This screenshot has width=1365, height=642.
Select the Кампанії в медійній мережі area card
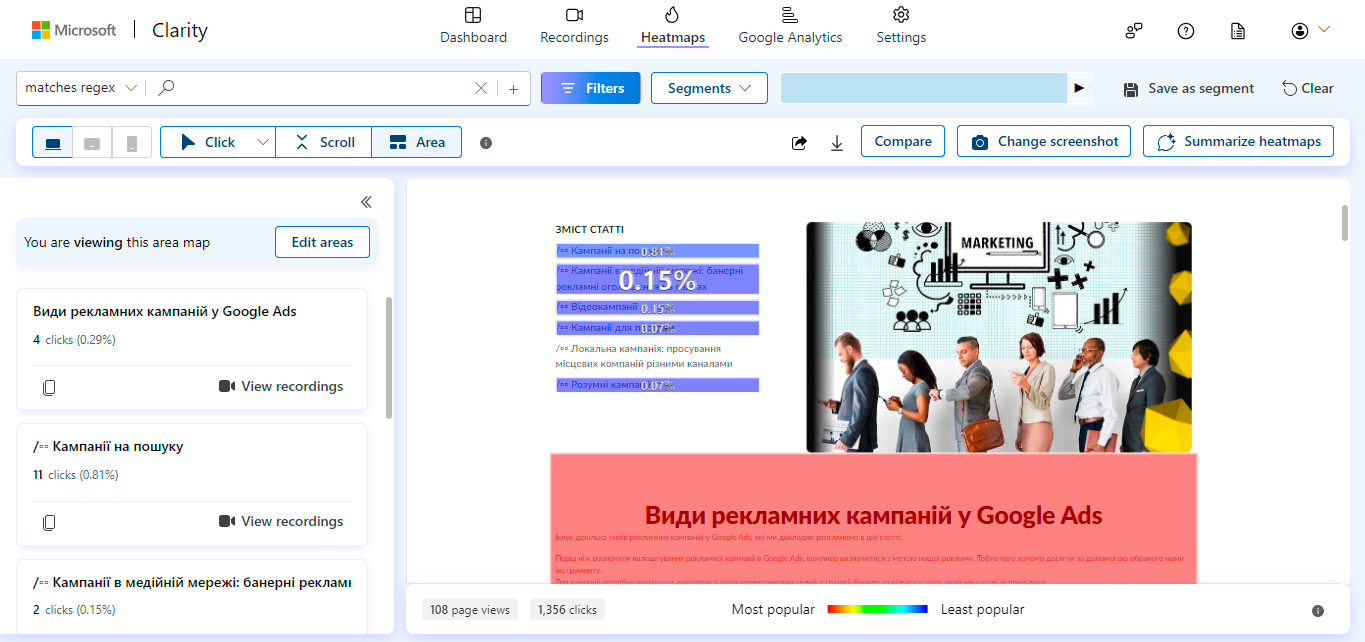[x=192, y=596]
